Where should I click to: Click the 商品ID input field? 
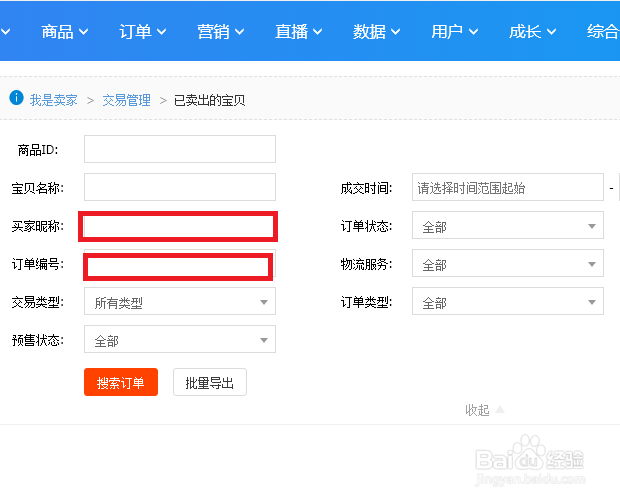point(179,149)
